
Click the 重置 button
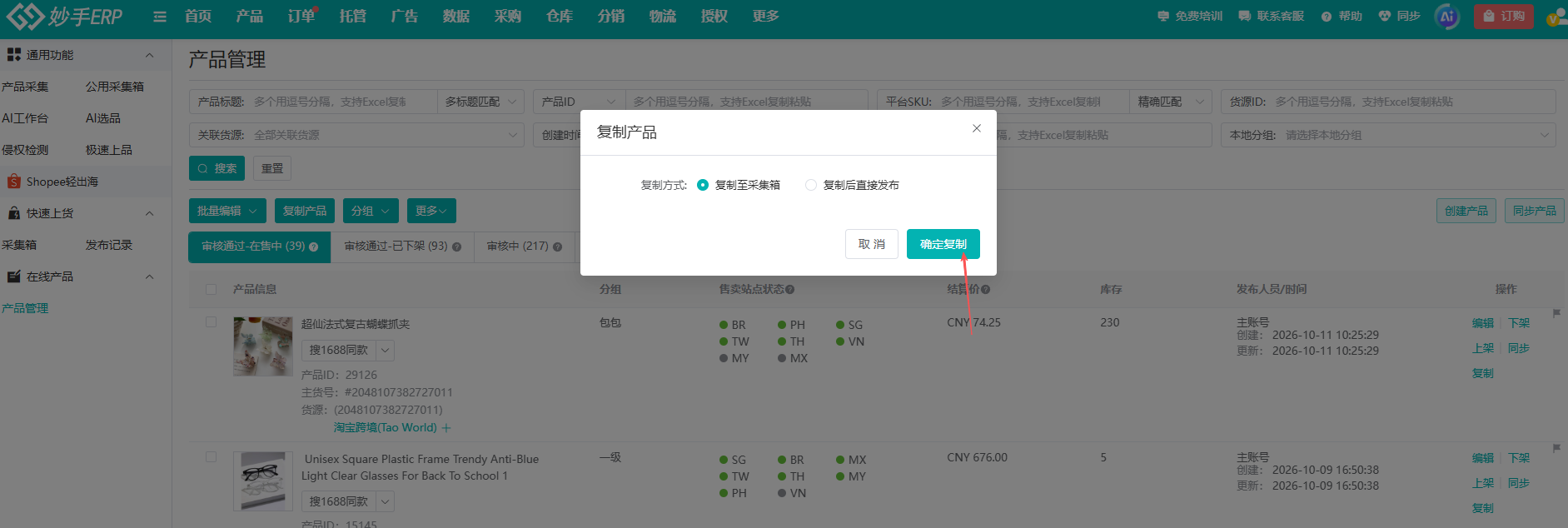272,168
